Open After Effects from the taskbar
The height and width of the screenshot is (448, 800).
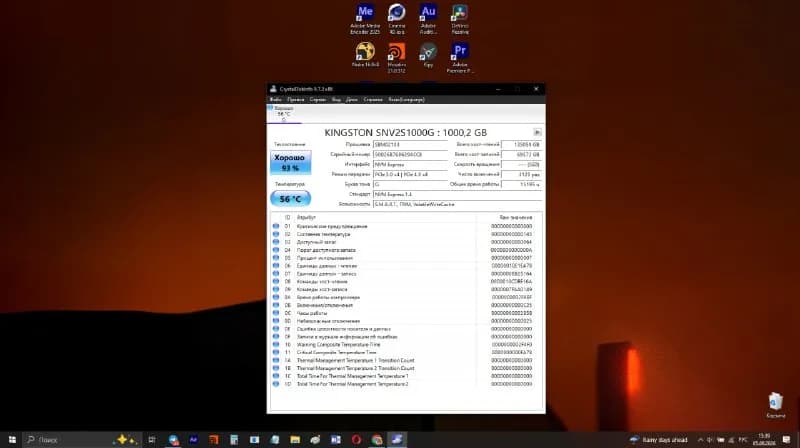[193, 439]
